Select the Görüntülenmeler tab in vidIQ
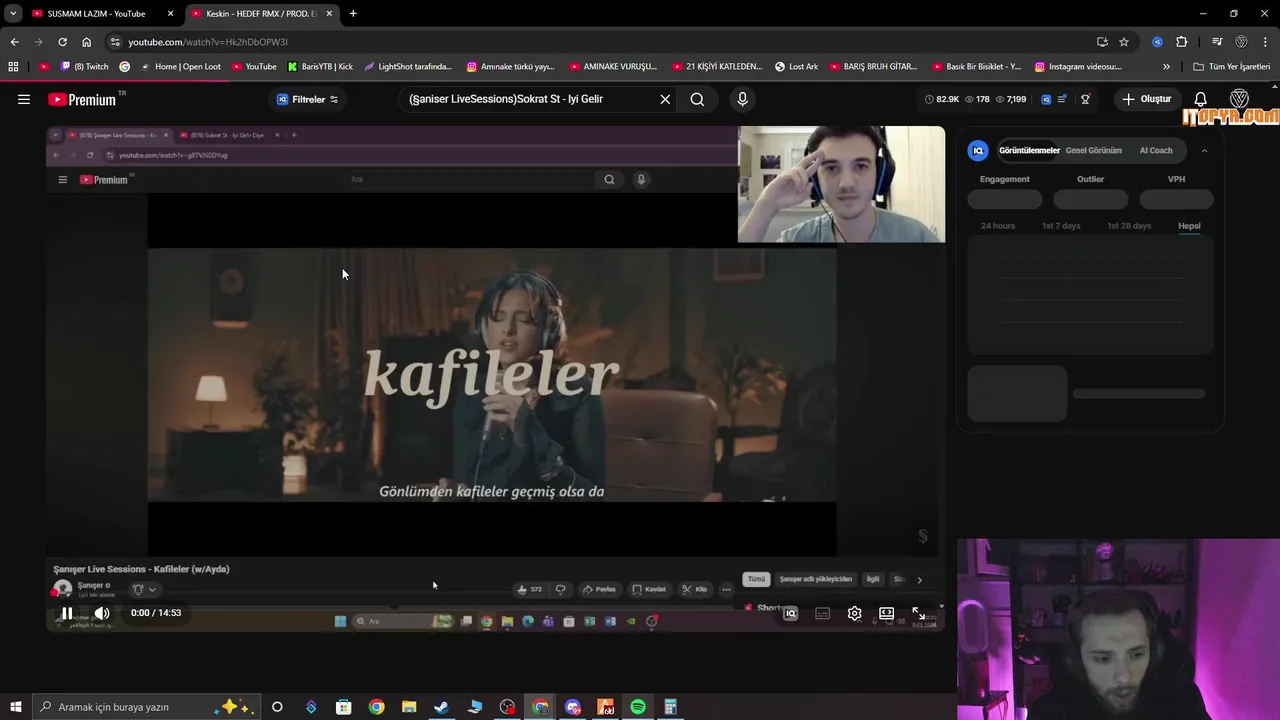The image size is (1280, 720). click(1029, 150)
